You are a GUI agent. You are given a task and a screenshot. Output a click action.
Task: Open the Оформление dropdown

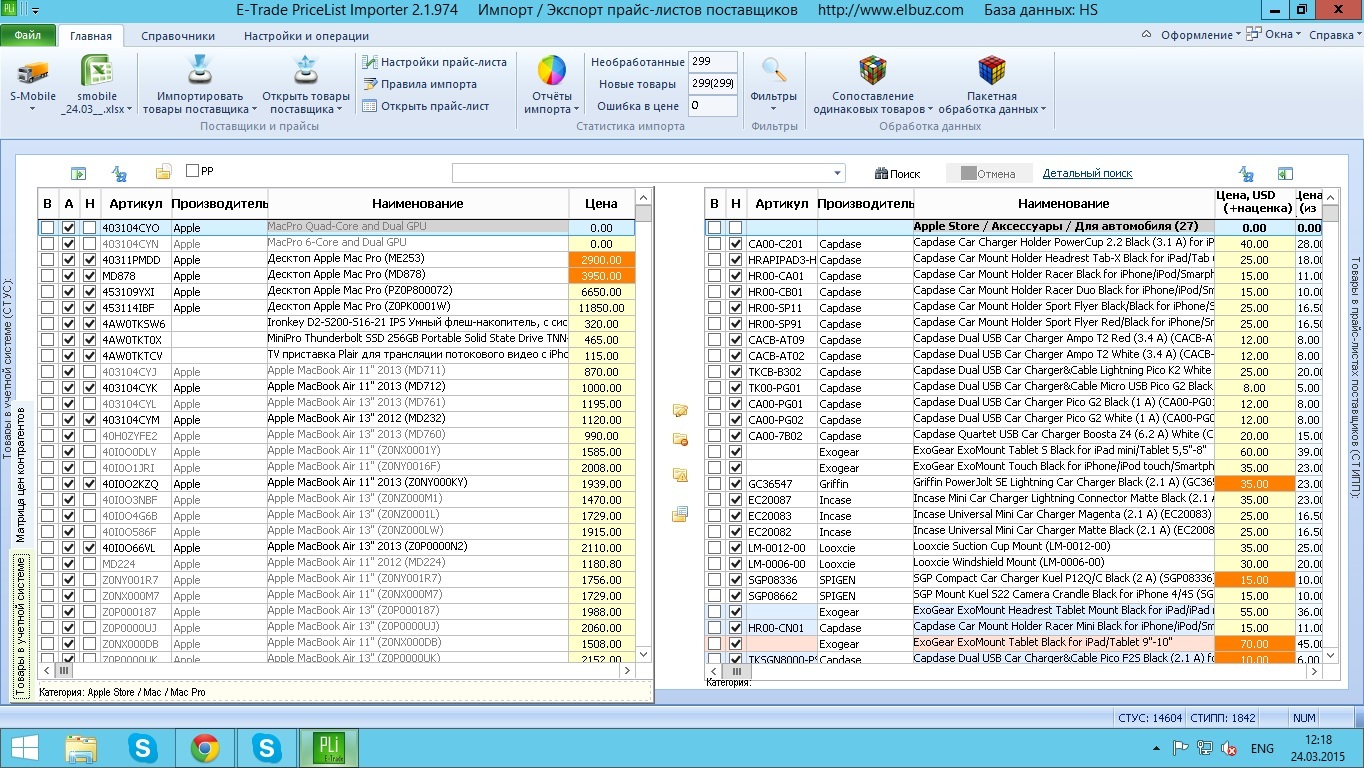1200,35
